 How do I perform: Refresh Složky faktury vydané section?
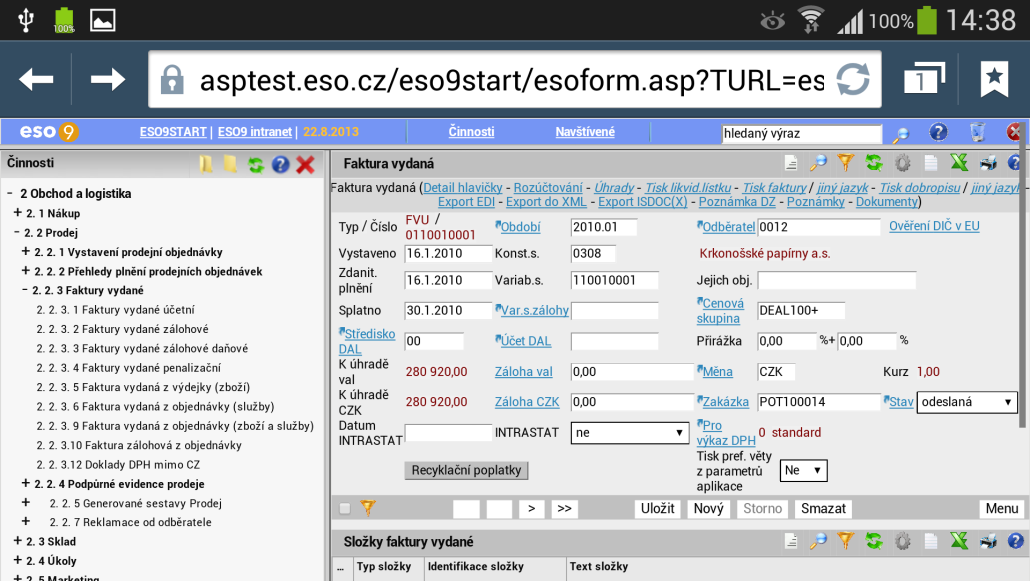click(874, 542)
